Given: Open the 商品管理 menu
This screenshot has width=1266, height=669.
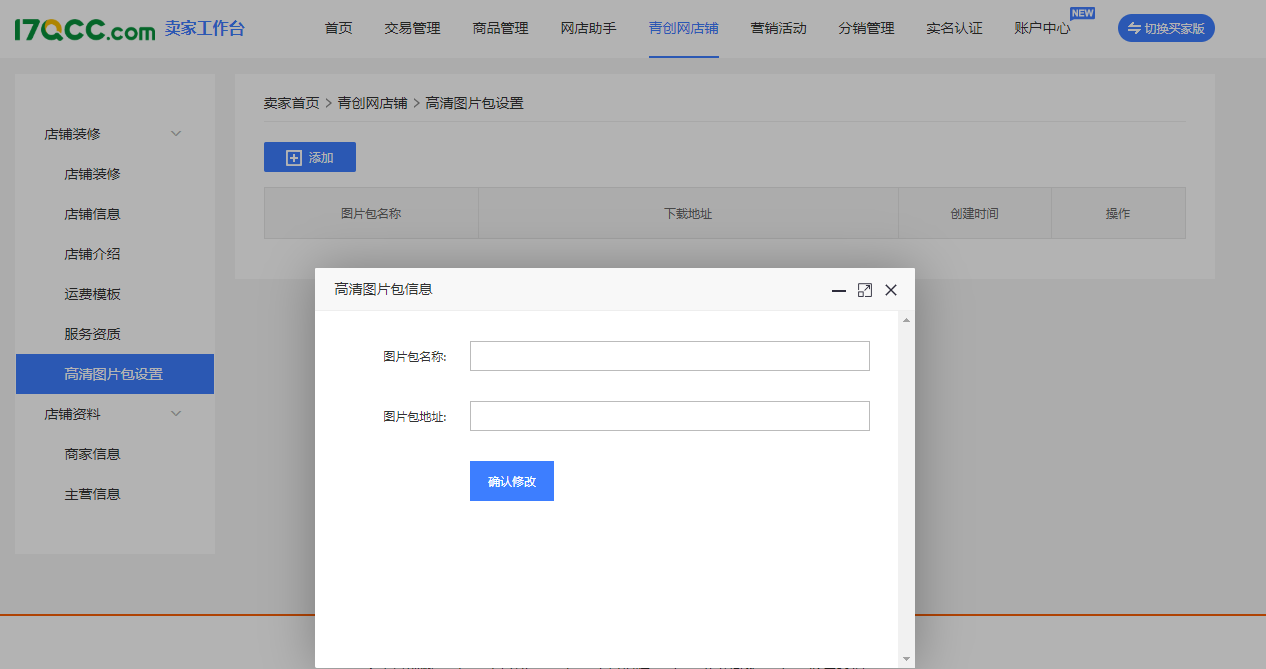Looking at the screenshot, I should coord(500,28).
